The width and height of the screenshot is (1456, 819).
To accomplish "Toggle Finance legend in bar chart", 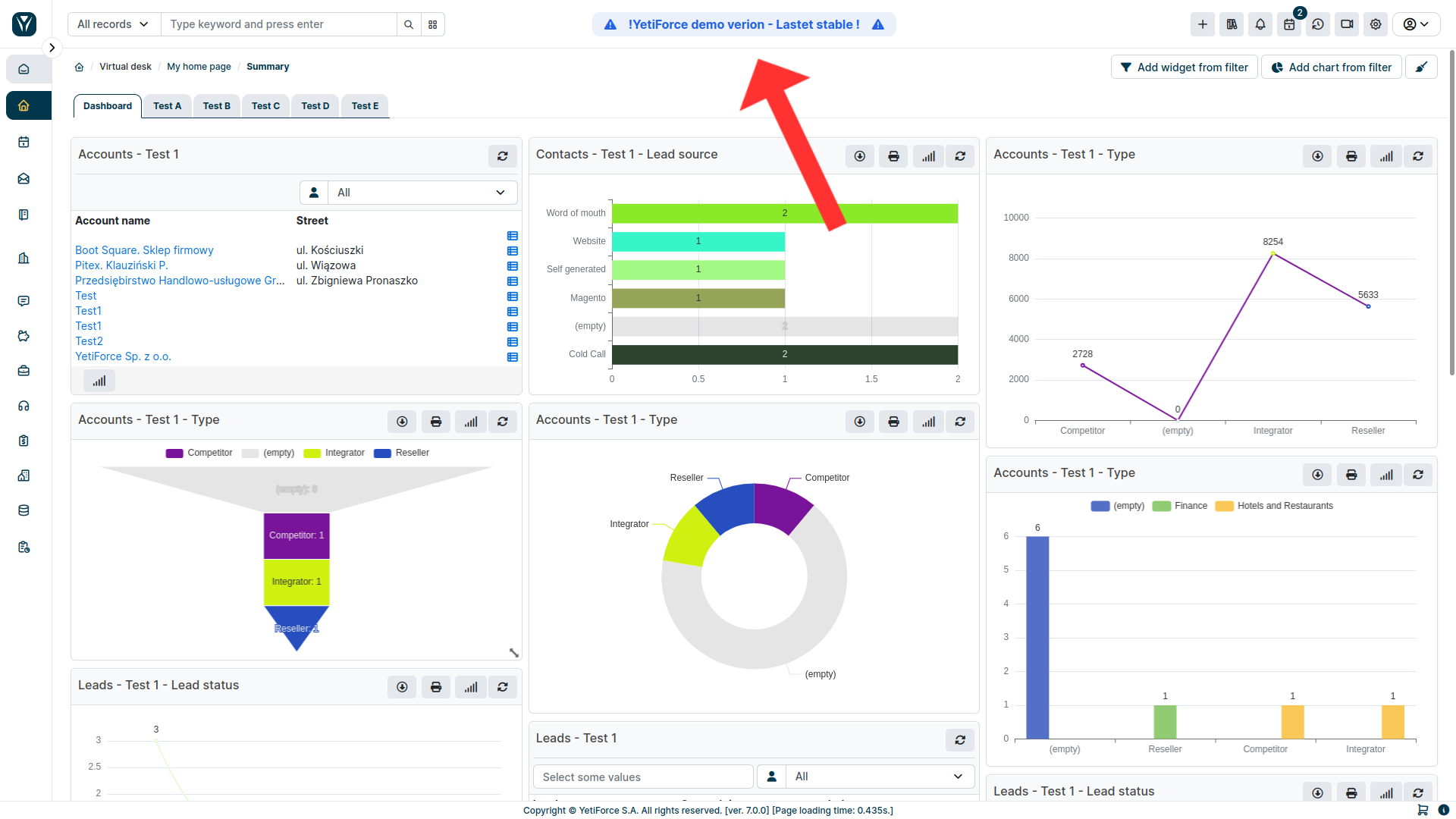I will click(1180, 506).
